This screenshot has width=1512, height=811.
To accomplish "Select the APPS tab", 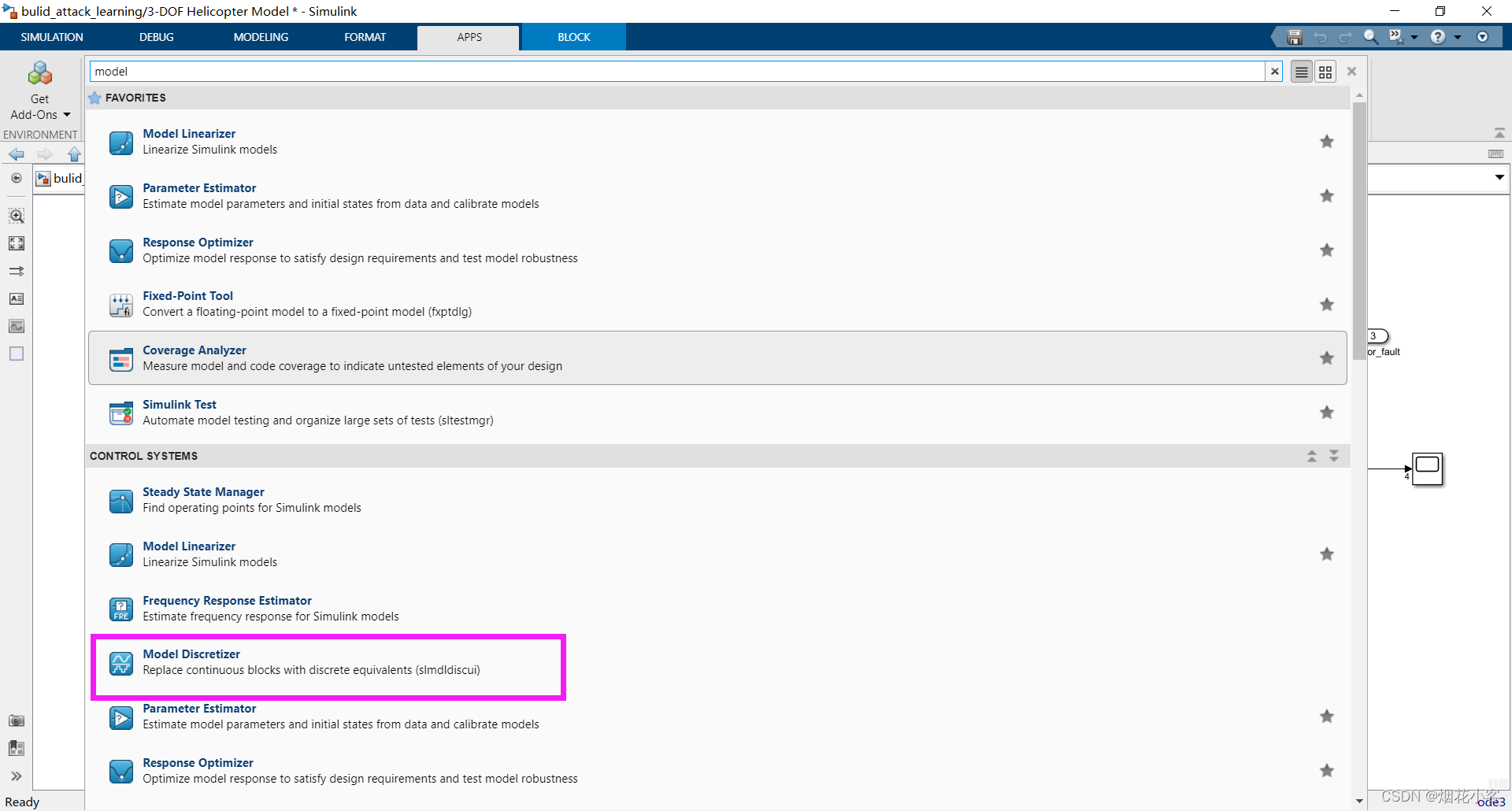I will [469, 37].
